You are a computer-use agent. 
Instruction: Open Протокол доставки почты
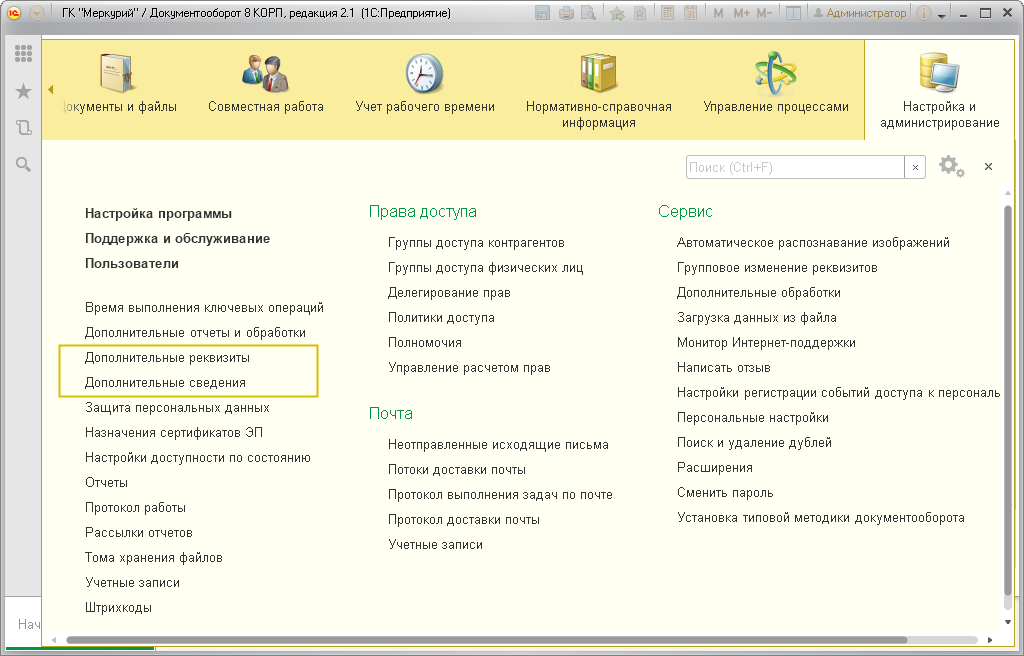[x=464, y=519]
